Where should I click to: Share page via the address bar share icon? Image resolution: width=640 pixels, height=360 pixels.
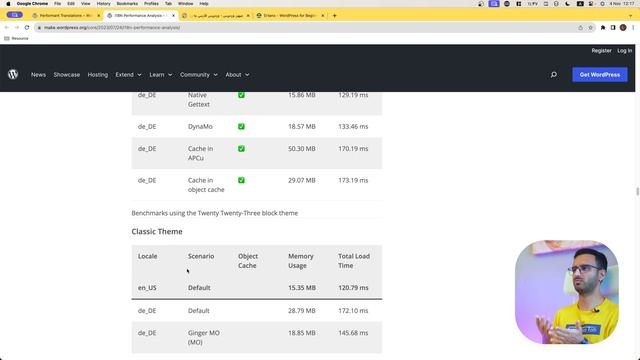coord(580,28)
